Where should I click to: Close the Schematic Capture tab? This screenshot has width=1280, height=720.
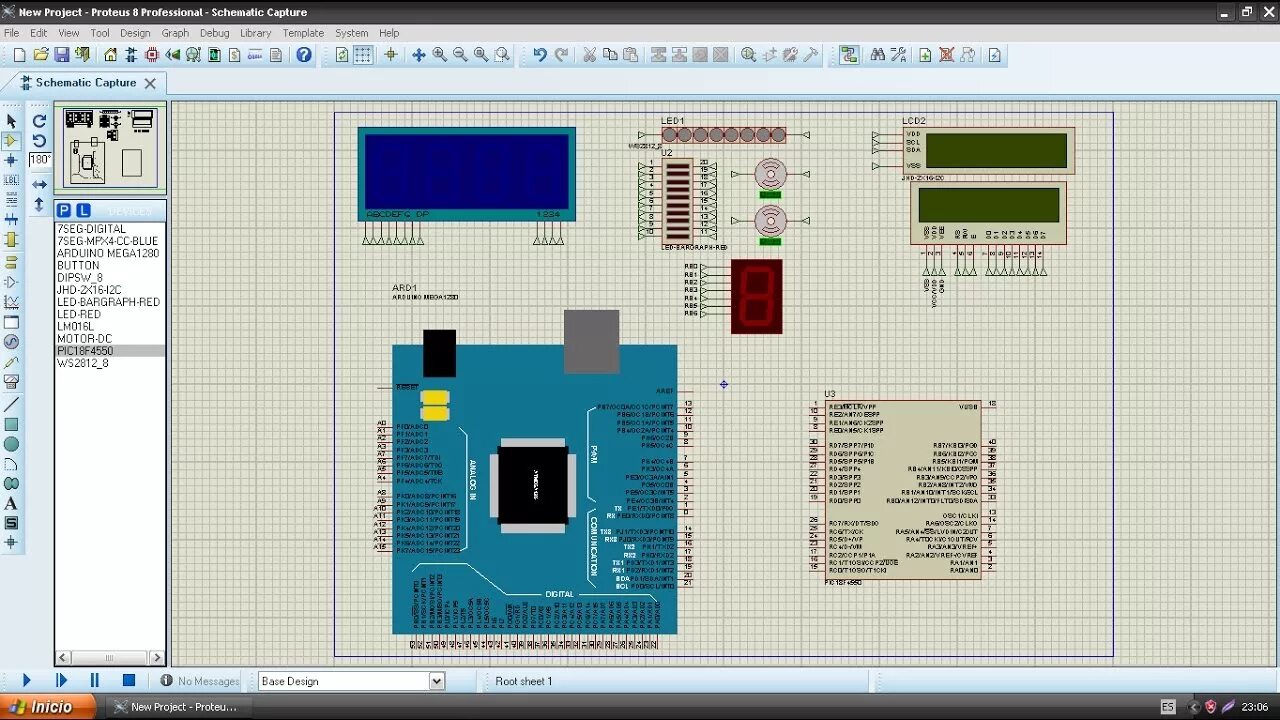150,83
